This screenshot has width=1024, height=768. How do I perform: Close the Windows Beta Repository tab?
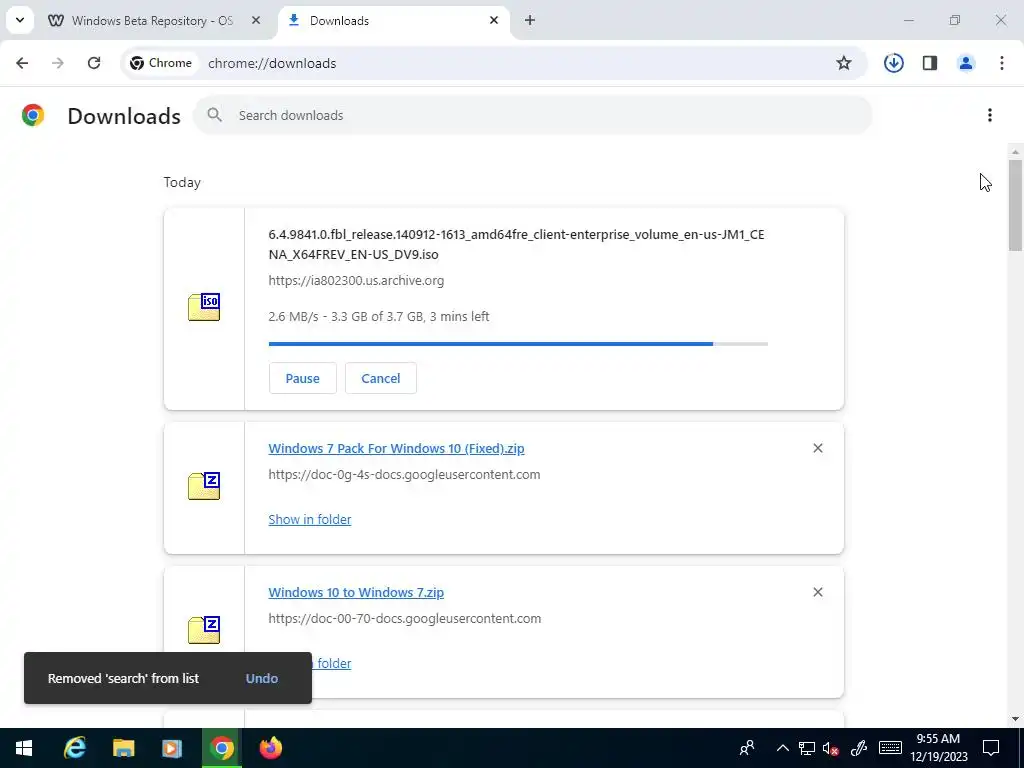tap(256, 21)
